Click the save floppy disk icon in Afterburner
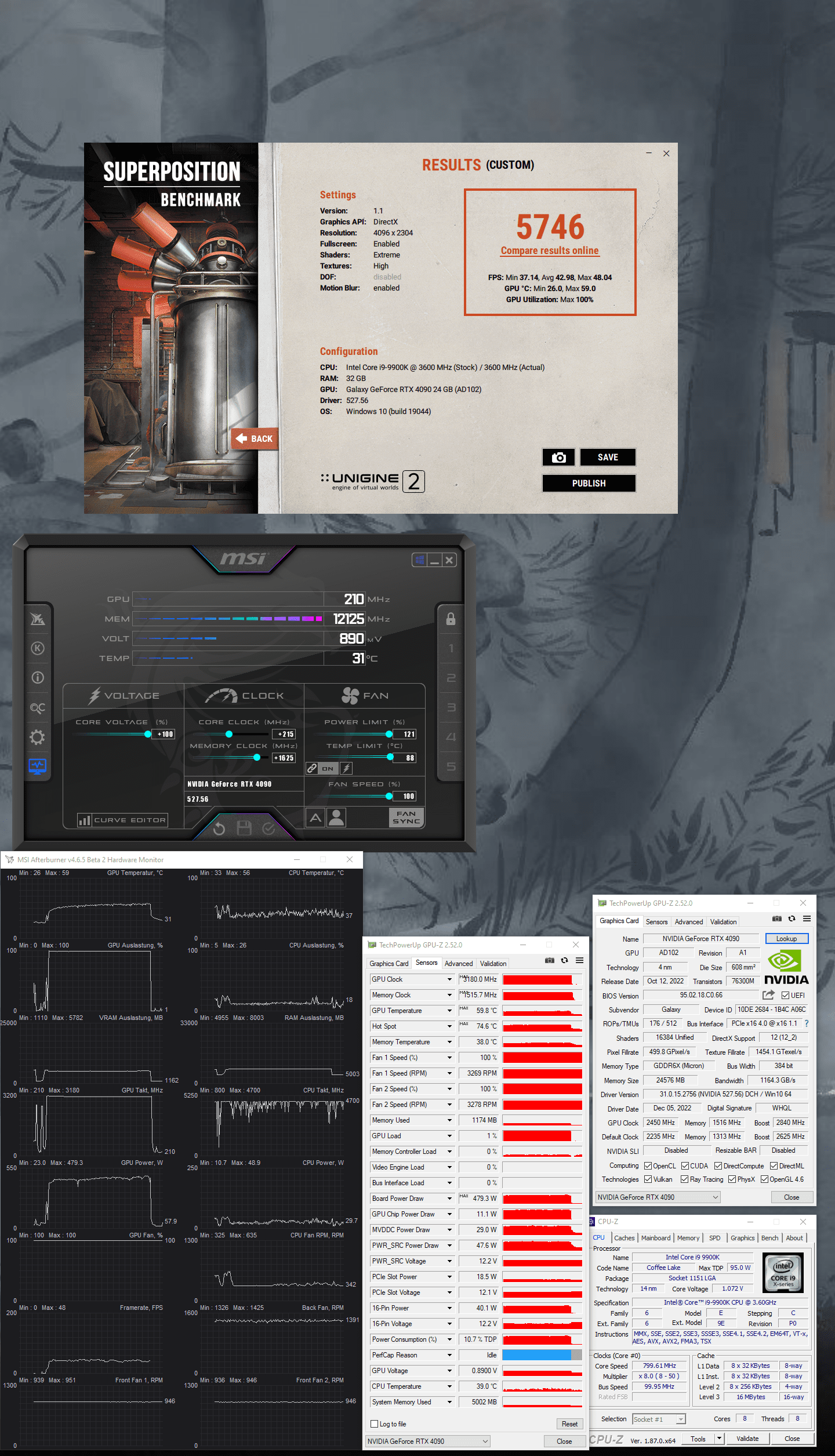 [x=244, y=829]
